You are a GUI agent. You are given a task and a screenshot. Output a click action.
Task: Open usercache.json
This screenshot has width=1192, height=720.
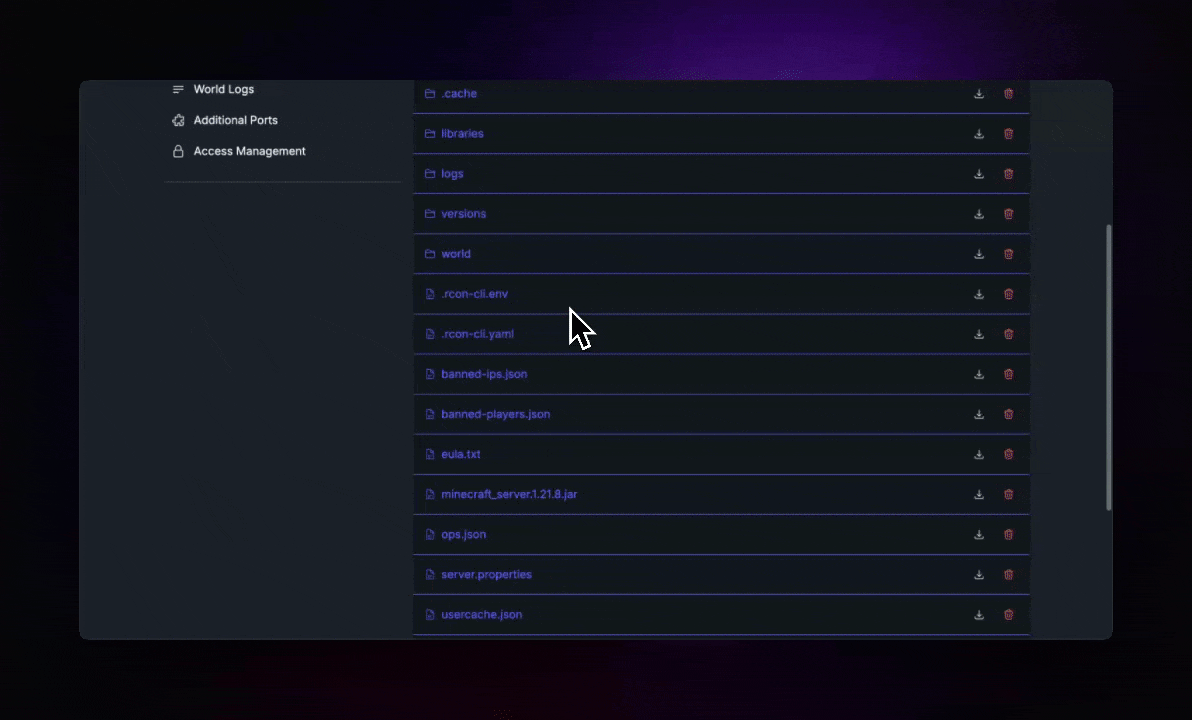tap(482, 614)
